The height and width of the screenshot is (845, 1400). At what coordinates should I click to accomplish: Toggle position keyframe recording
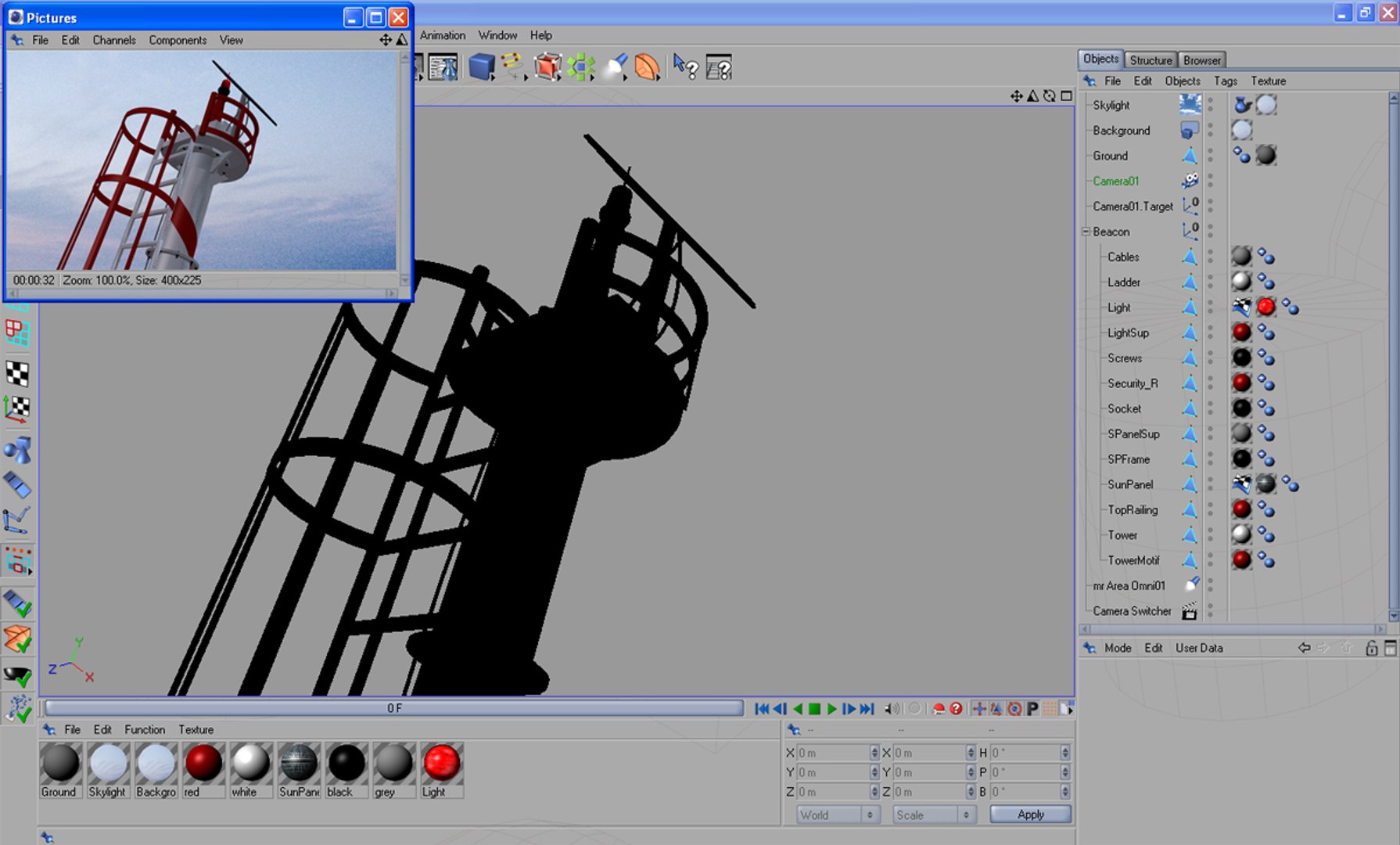978,709
